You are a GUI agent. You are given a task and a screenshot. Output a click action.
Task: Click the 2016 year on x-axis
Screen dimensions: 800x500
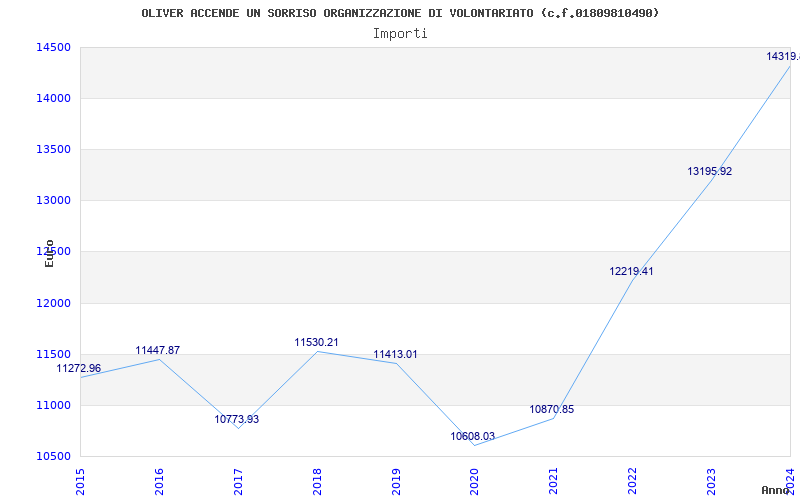[x=159, y=479]
